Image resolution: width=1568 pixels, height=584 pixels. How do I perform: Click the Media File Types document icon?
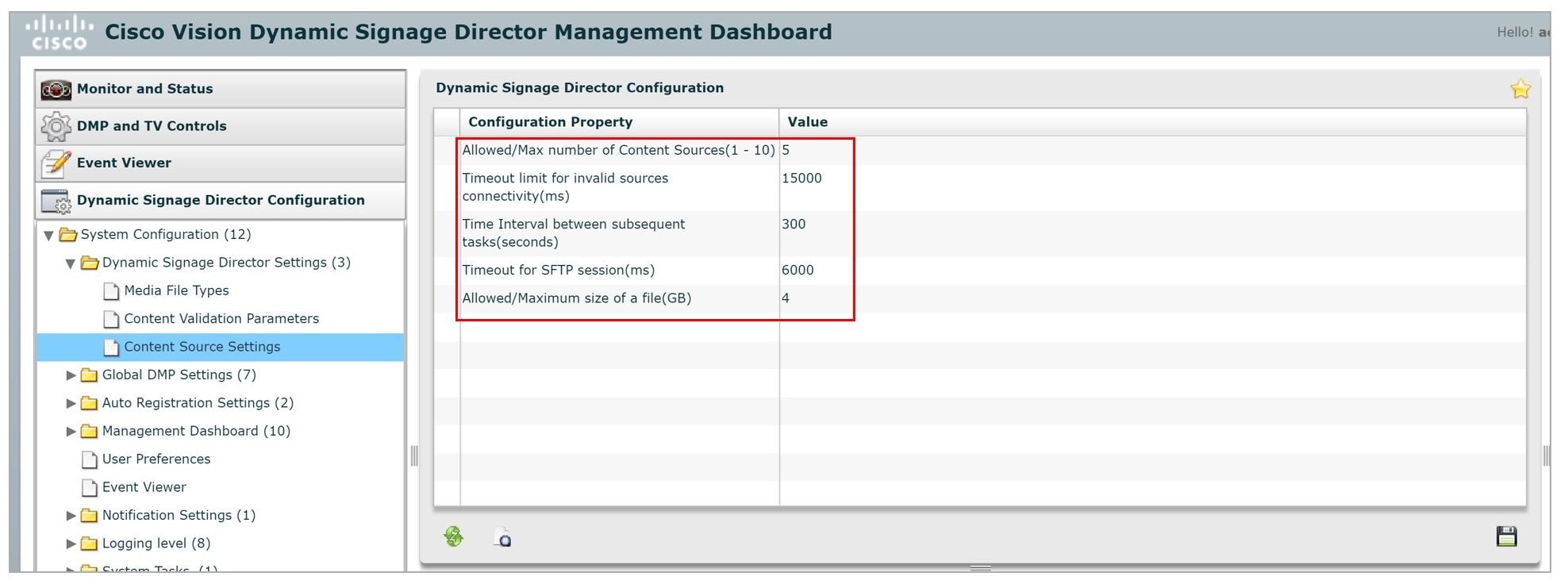[111, 291]
